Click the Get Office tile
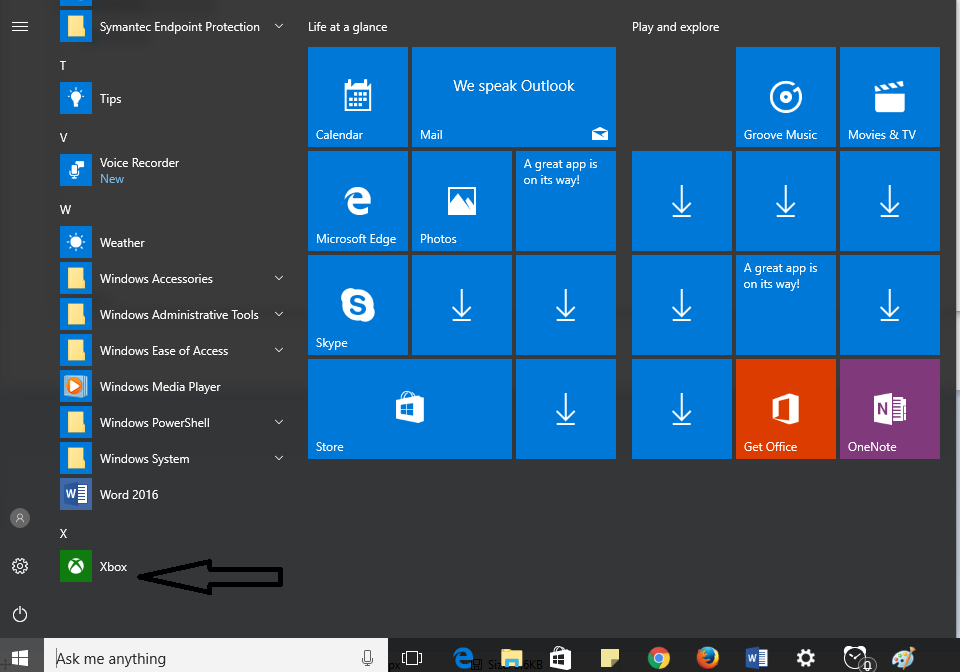Image resolution: width=960 pixels, height=672 pixels. click(x=785, y=409)
